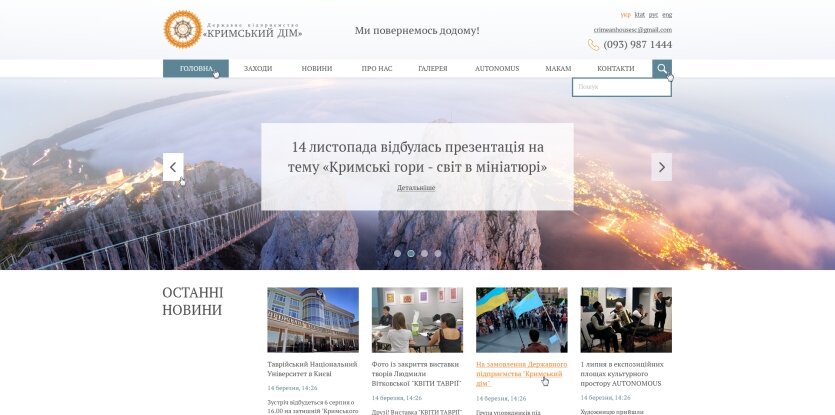This screenshot has height=415, width=835.
Task: Select the fourth carousel dot
Action: click(x=438, y=254)
